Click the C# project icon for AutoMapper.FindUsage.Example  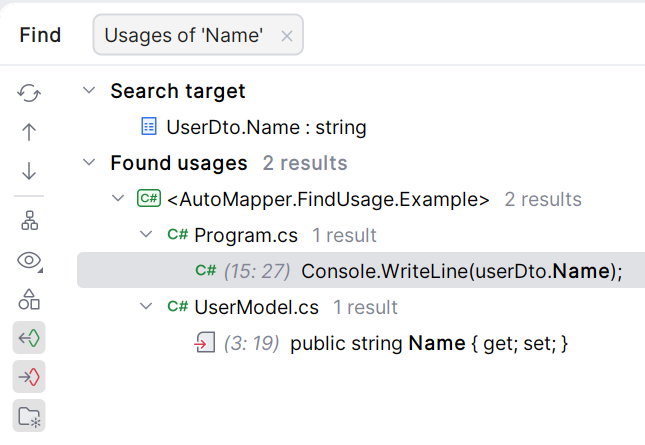pos(148,199)
